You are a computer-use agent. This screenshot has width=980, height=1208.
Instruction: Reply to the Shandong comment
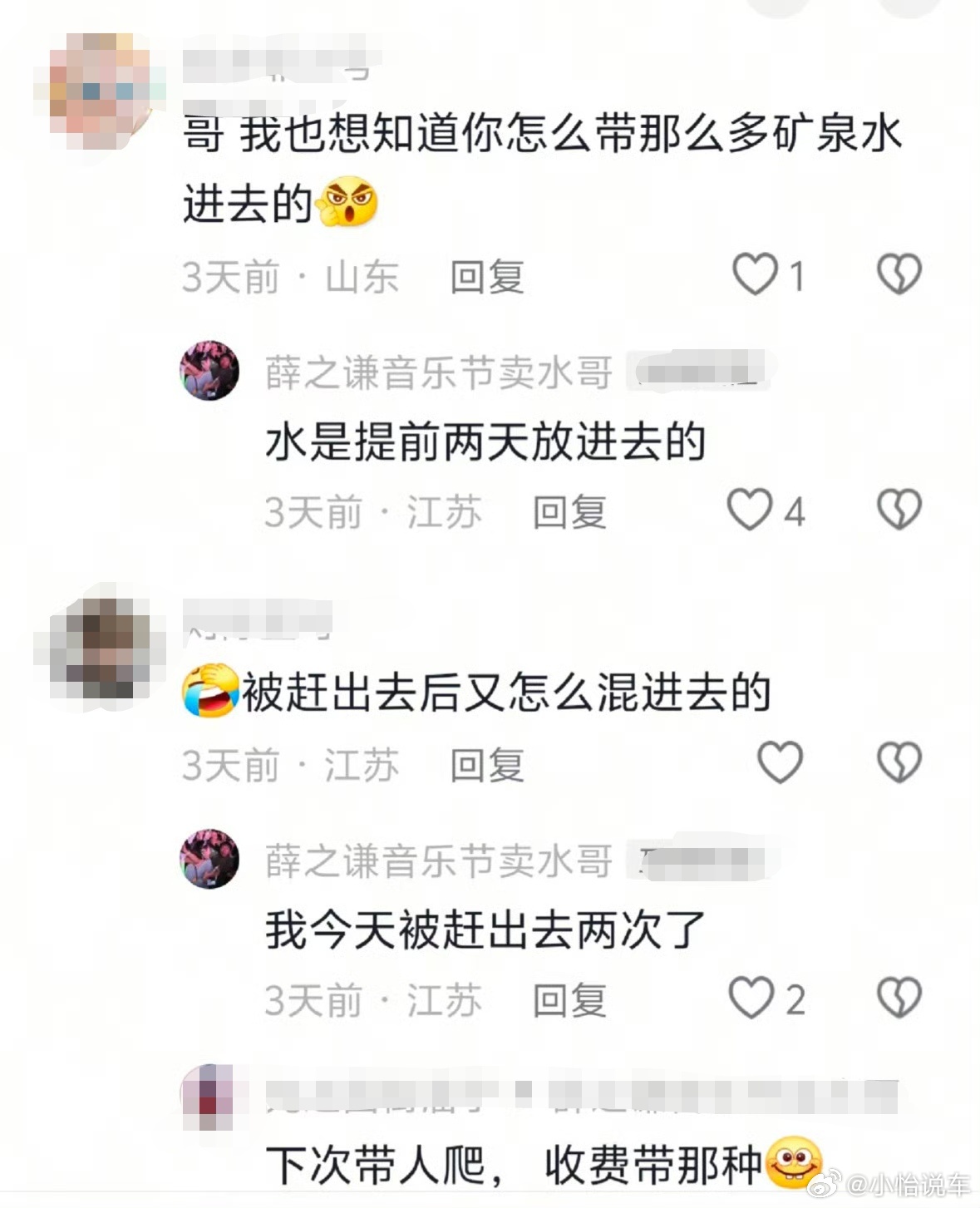(x=487, y=277)
